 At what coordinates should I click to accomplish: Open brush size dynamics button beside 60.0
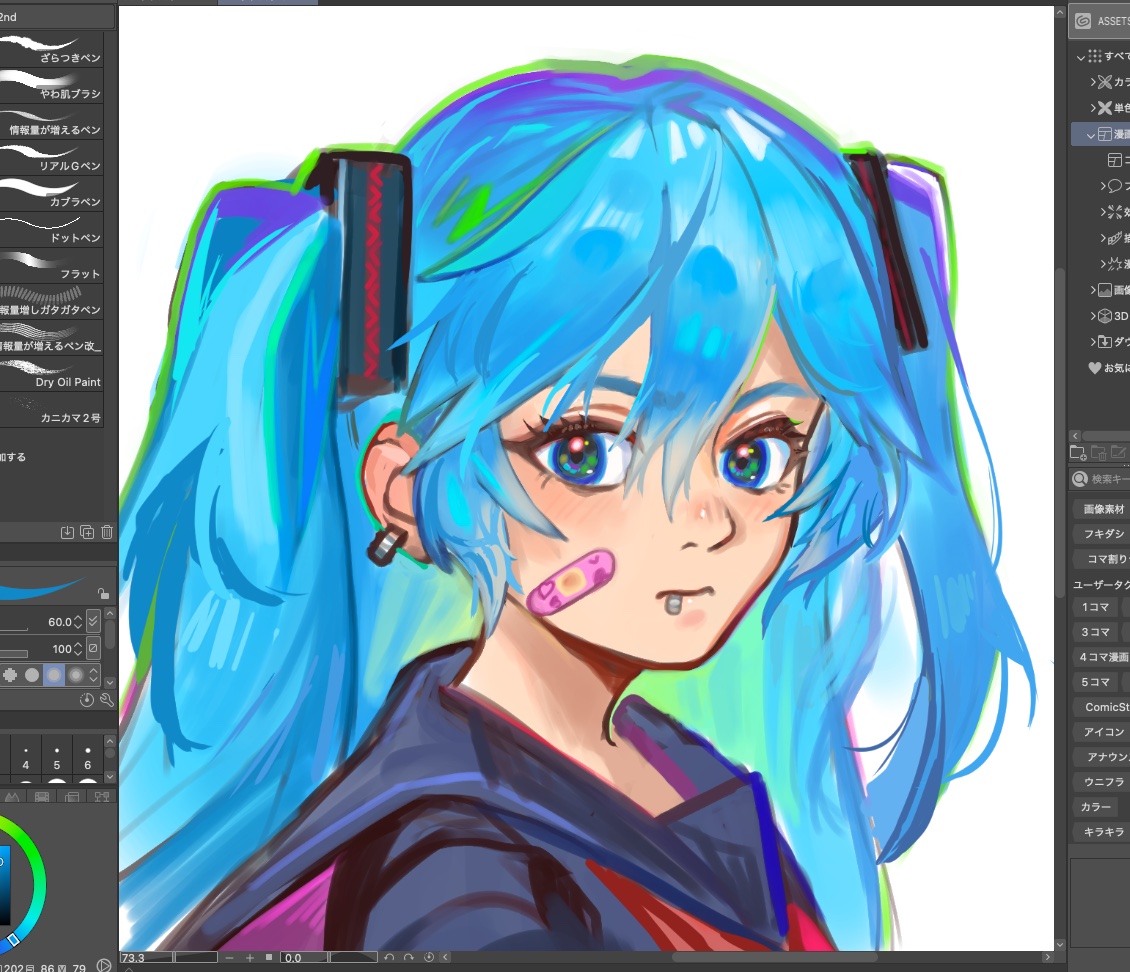click(x=93, y=621)
